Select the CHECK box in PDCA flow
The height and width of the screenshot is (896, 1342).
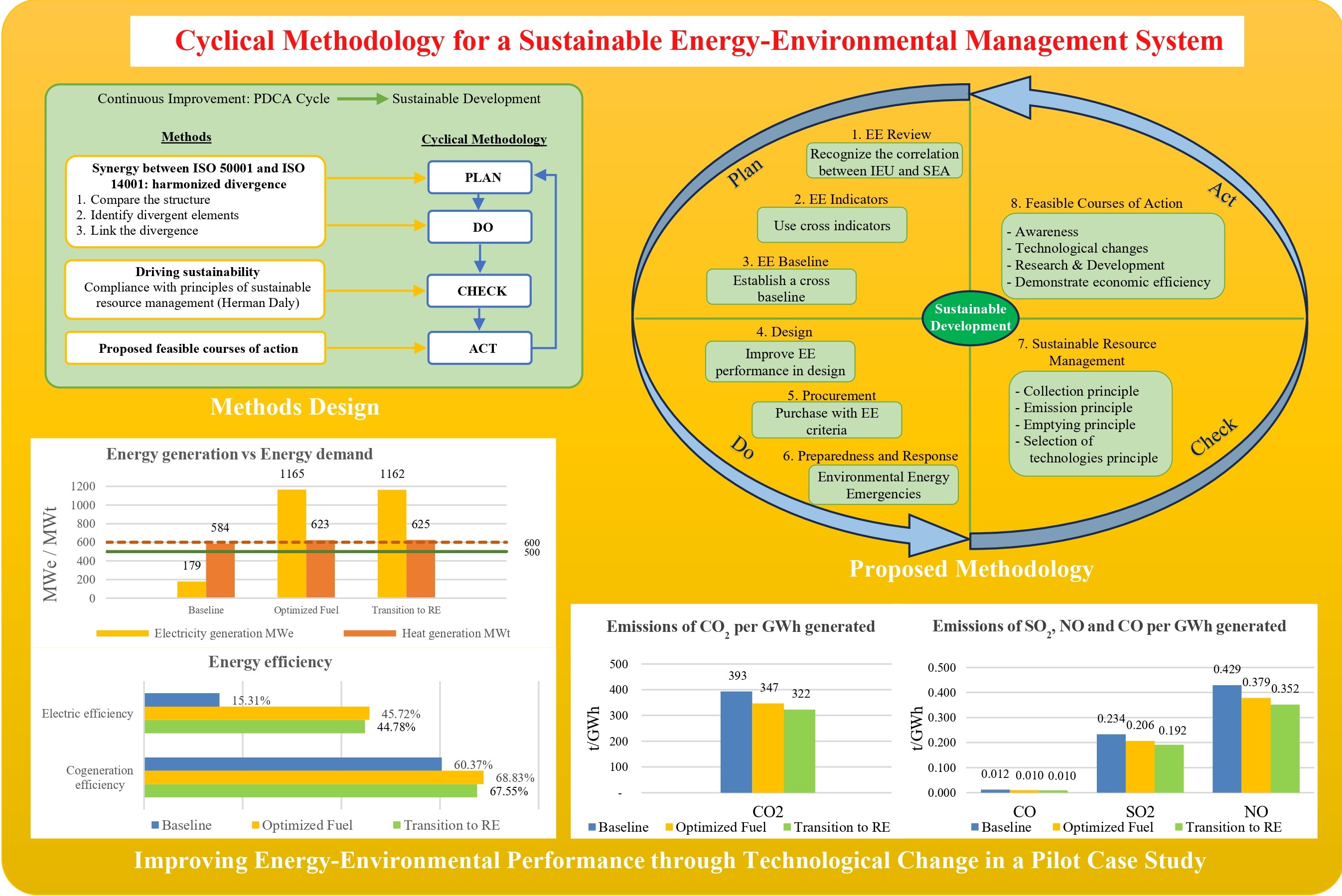coord(479,291)
